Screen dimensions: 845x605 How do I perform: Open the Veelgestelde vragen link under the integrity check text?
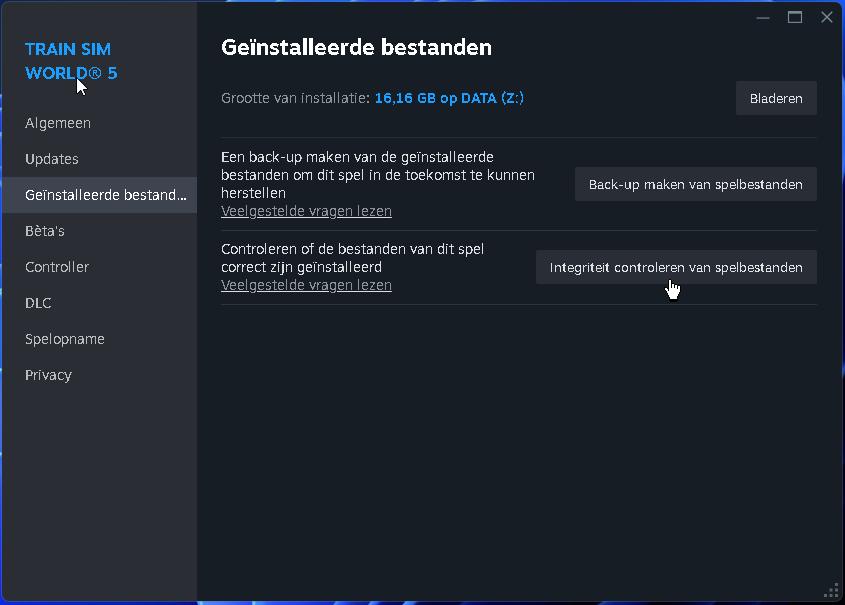click(x=306, y=285)
